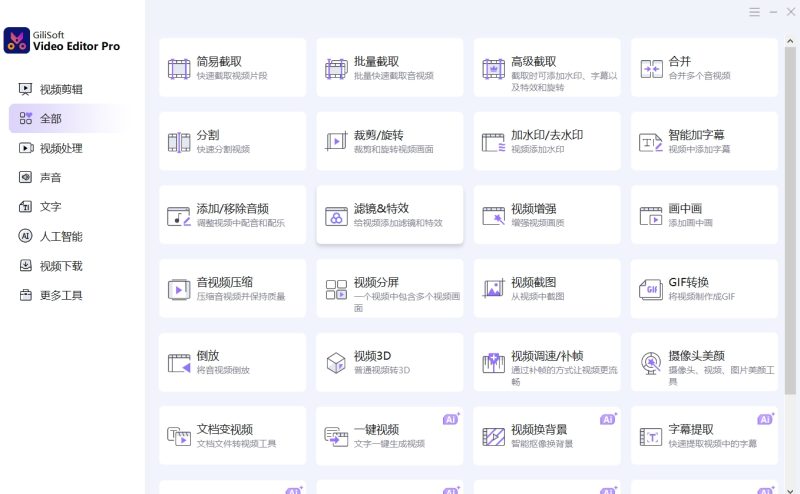The width and height of the screenshot is (800, 494).
Task: Click AI badge on 一键视频 card
Action: tap(451, 419)
